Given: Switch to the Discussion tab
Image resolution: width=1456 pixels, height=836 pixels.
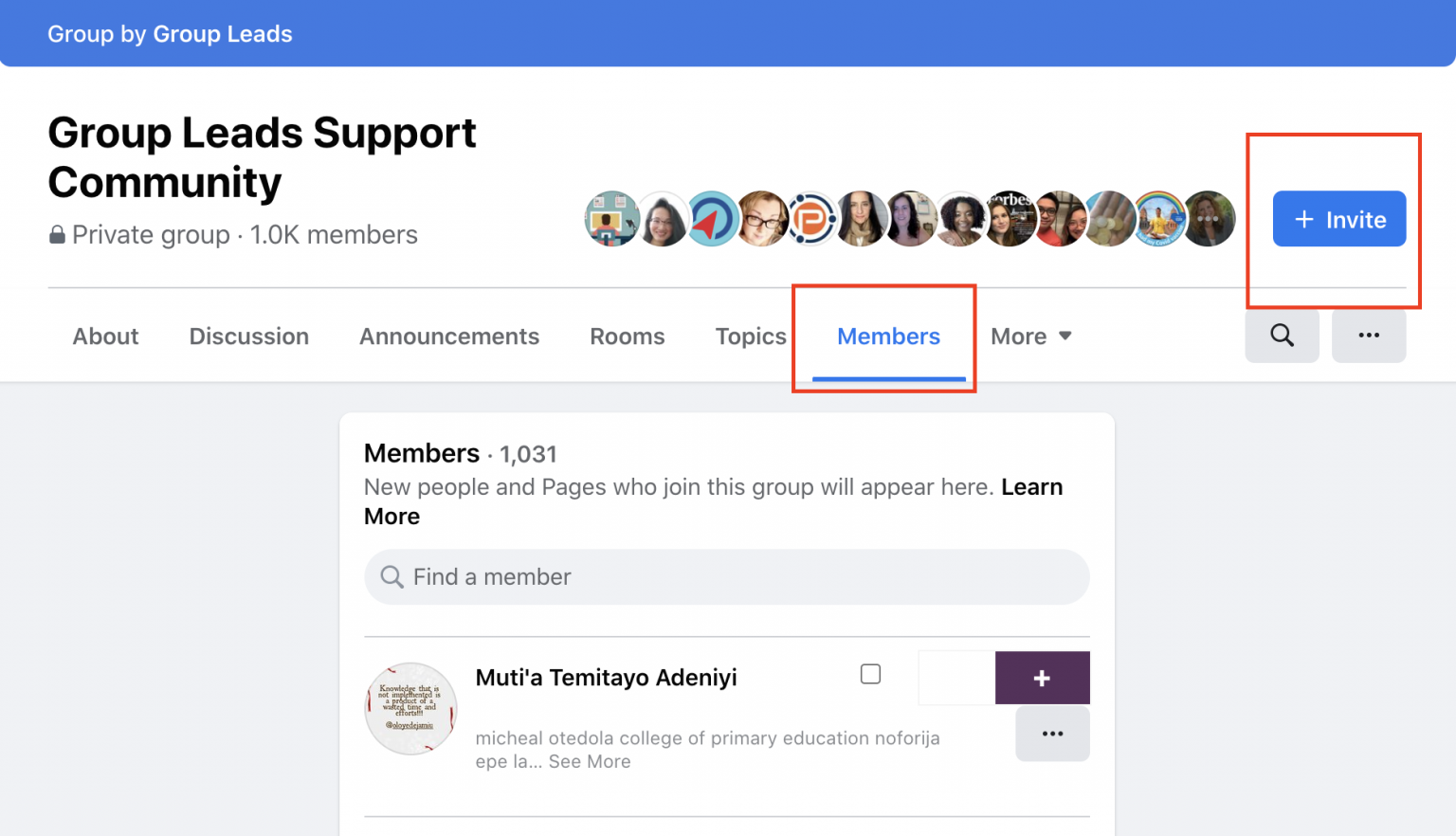Looking at the screenshot, I should pyautogui.click(x=248, y=336).
